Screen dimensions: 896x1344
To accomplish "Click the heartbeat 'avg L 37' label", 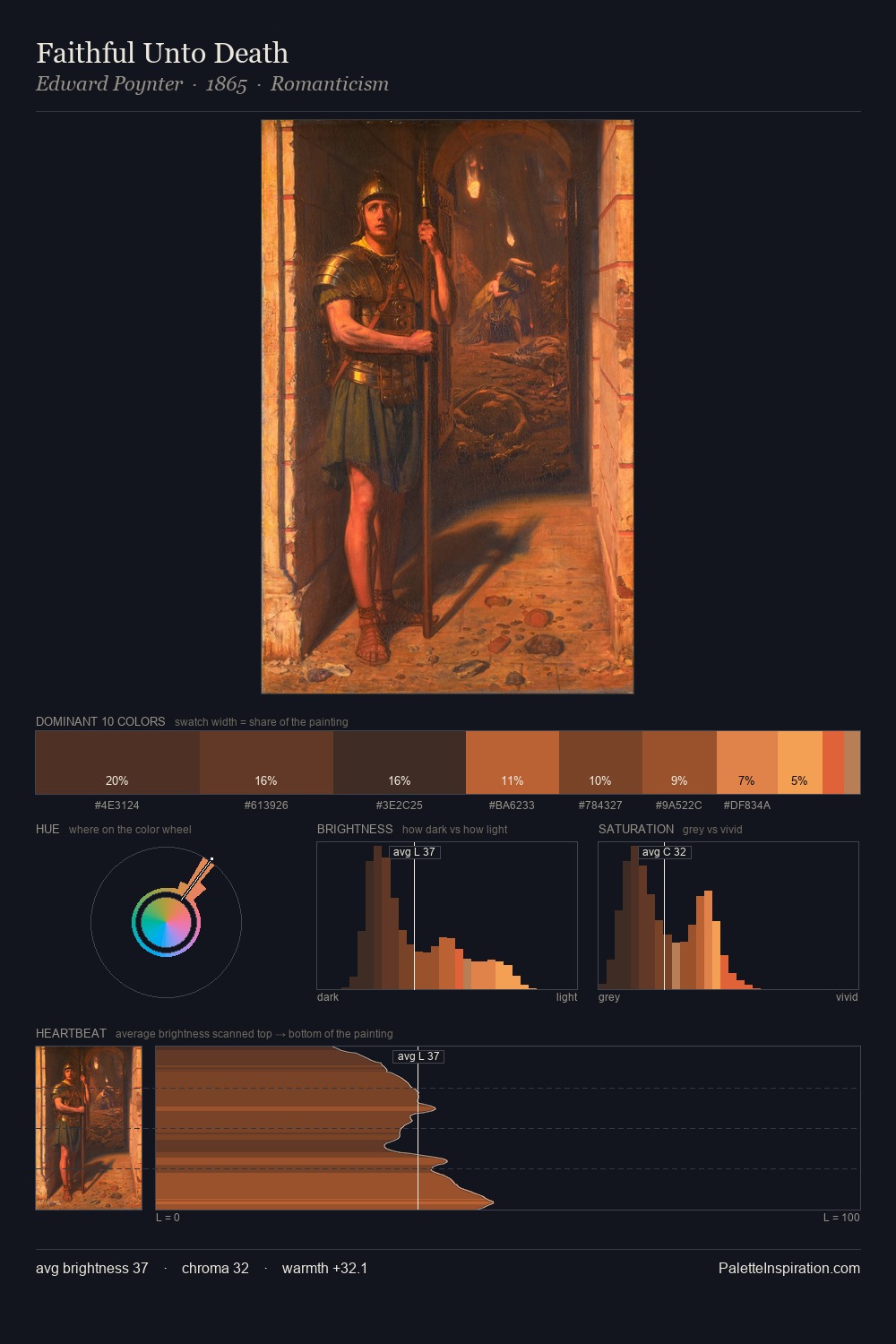I will [418, 1056].
